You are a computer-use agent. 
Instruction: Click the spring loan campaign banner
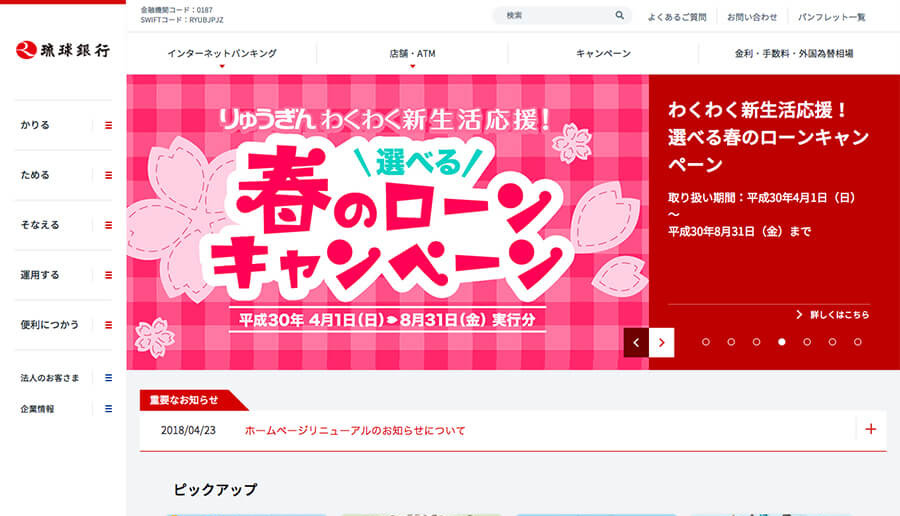click(387, 222)
